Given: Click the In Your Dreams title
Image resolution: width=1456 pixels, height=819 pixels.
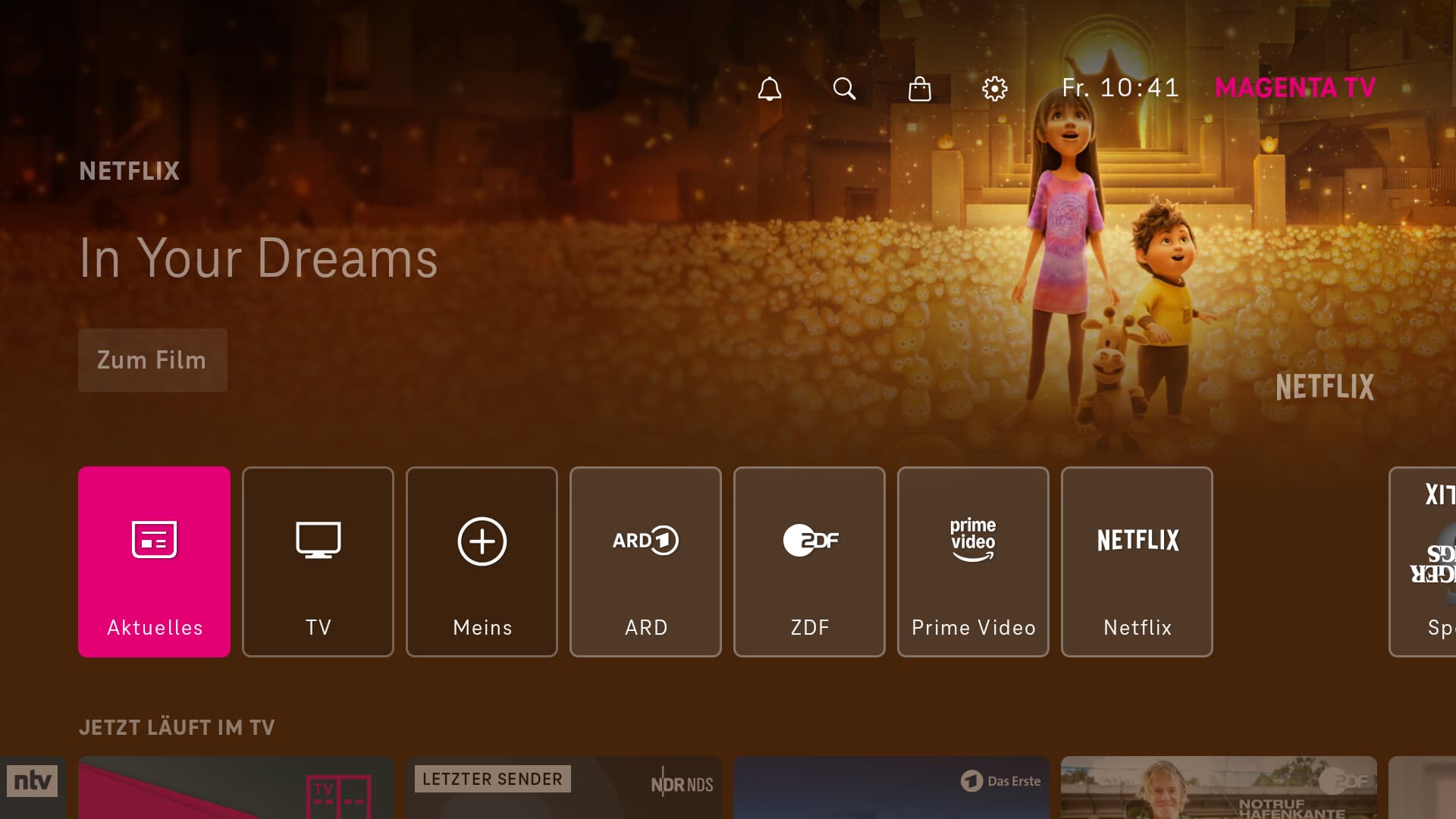Looking at the screenshot, I should click(259, 258).
